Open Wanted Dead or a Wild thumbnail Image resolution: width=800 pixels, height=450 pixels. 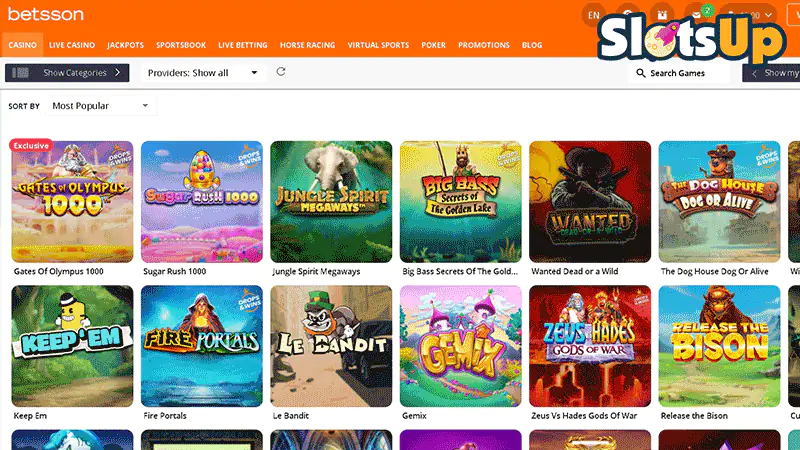click(590, 202)
